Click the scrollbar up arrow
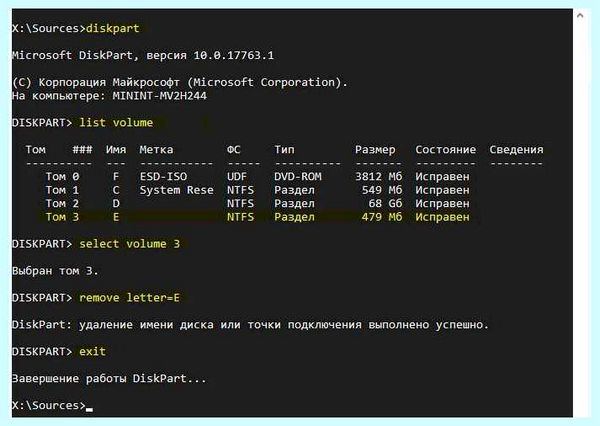The image size is (600, 426). coord(580,16)
